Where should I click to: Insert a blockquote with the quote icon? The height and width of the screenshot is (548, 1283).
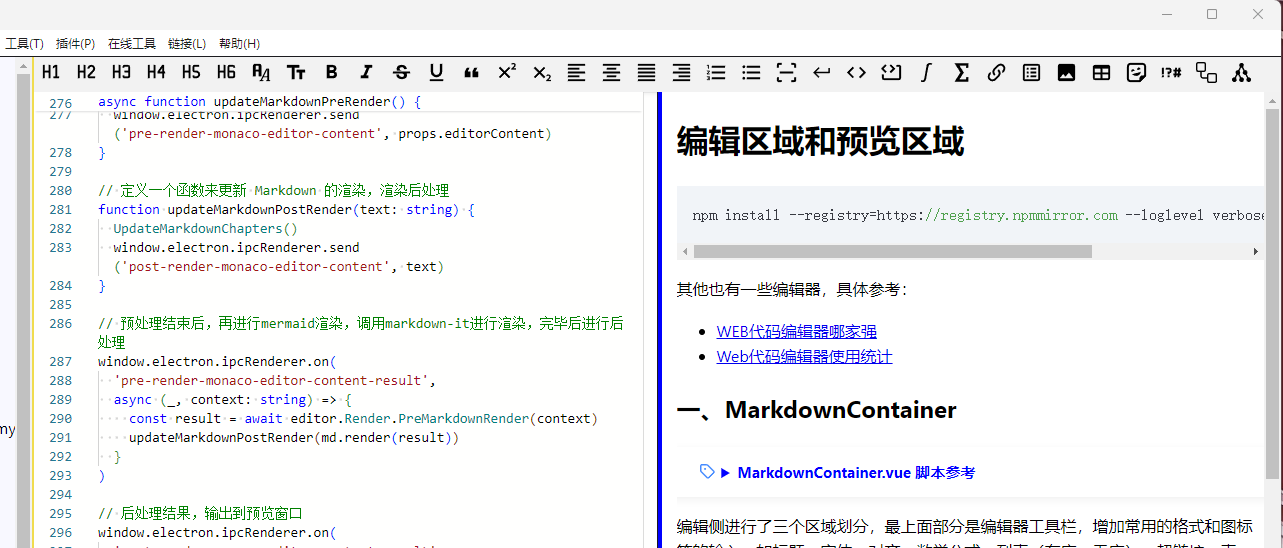pyautogui.click(x=471, y=72)
